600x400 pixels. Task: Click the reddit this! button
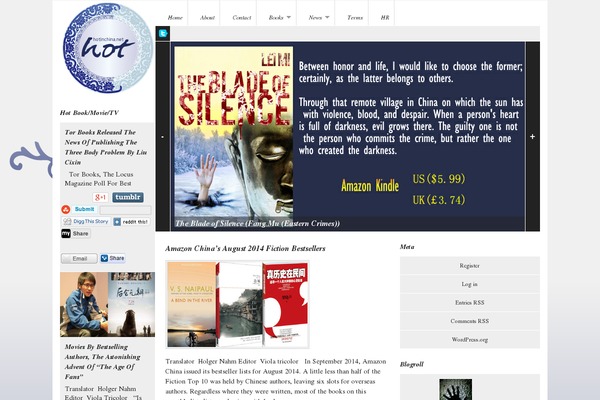coord(131,222)
